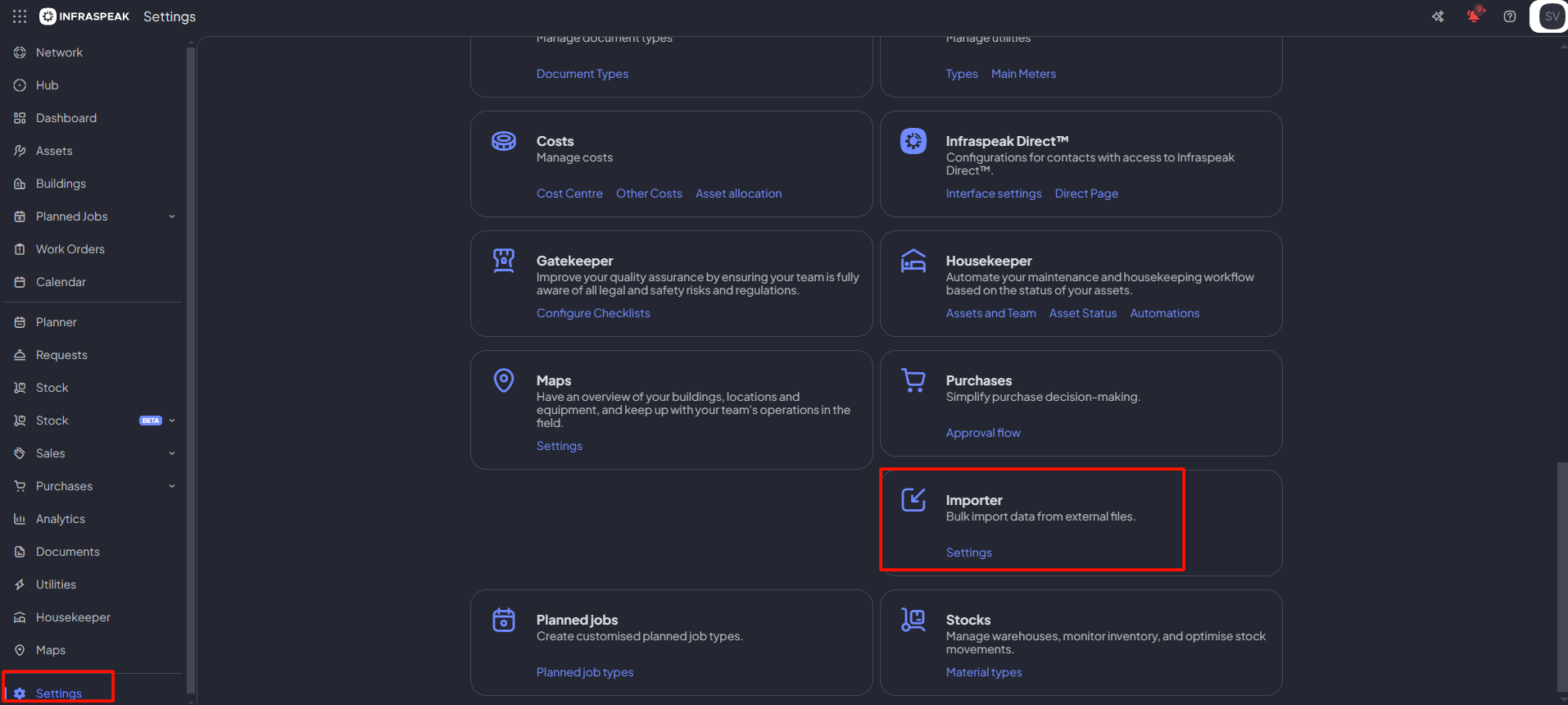Click the BETA badge beside Stock
Viewport: 1568px width, 705px height.
(x=151, y=421)
